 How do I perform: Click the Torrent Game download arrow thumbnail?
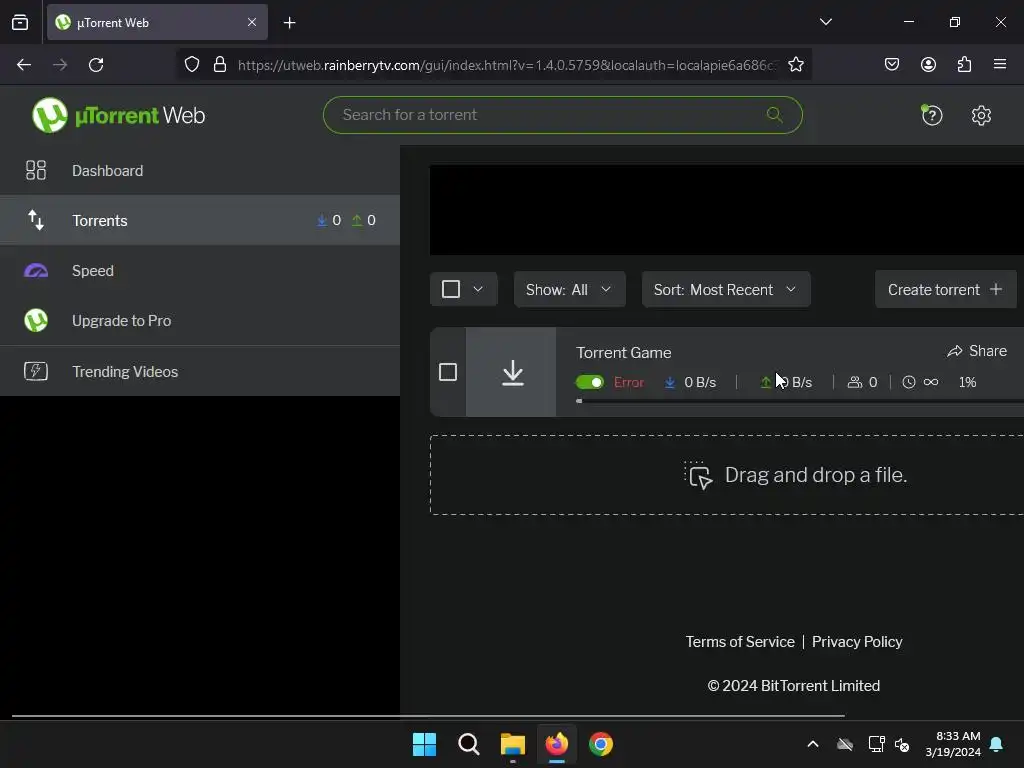coord(513,372)
